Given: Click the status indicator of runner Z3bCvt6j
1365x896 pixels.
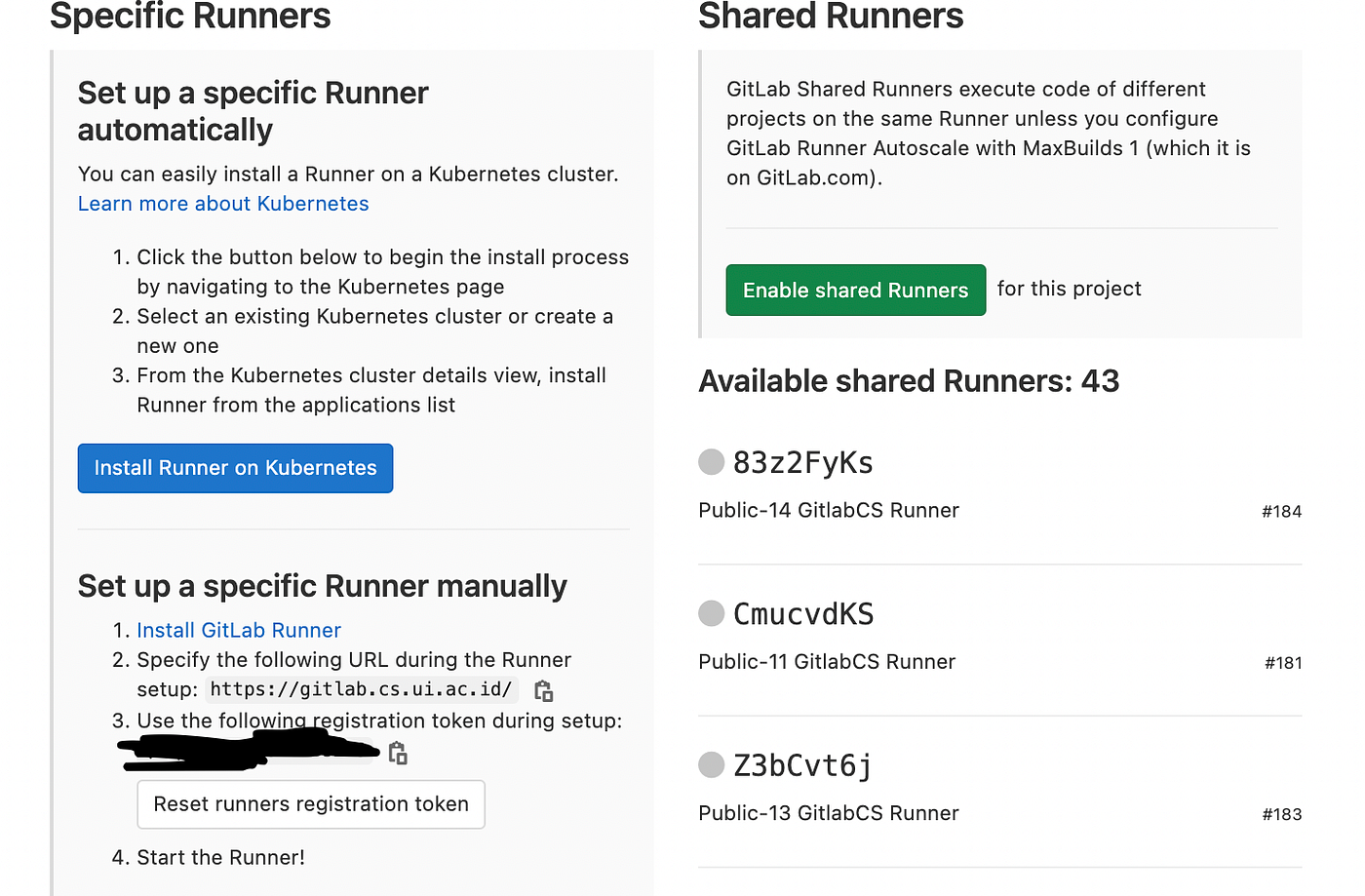Looking at the screenshot, I should pyautogui.click(x=711, y=765).
